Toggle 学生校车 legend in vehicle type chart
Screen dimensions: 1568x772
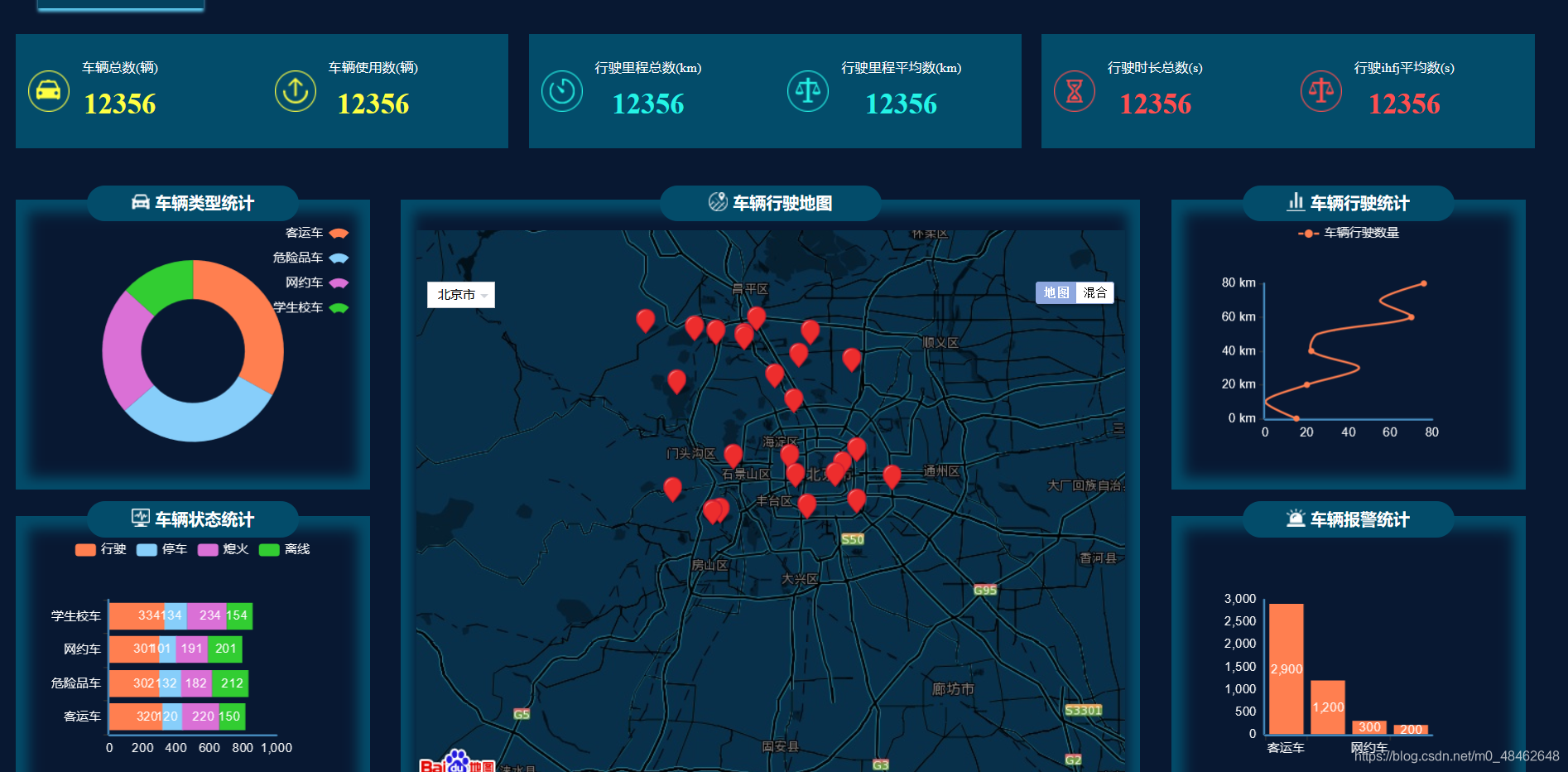click(310, 308)
